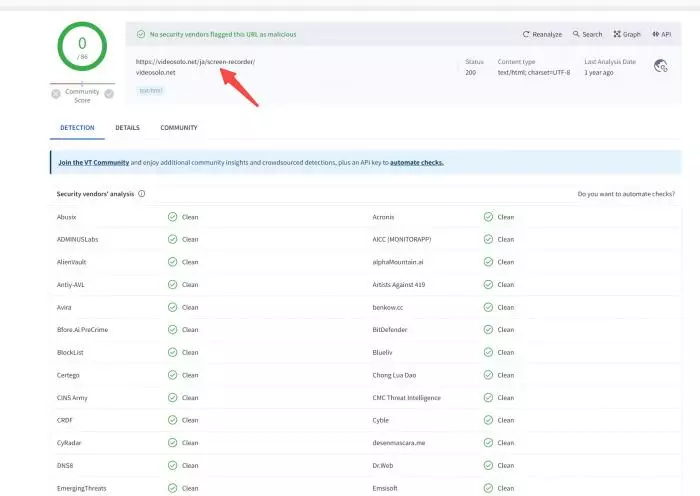Select the DETECTION tab
This screenshot has width=700, height=496.
(x=77, y=128)
